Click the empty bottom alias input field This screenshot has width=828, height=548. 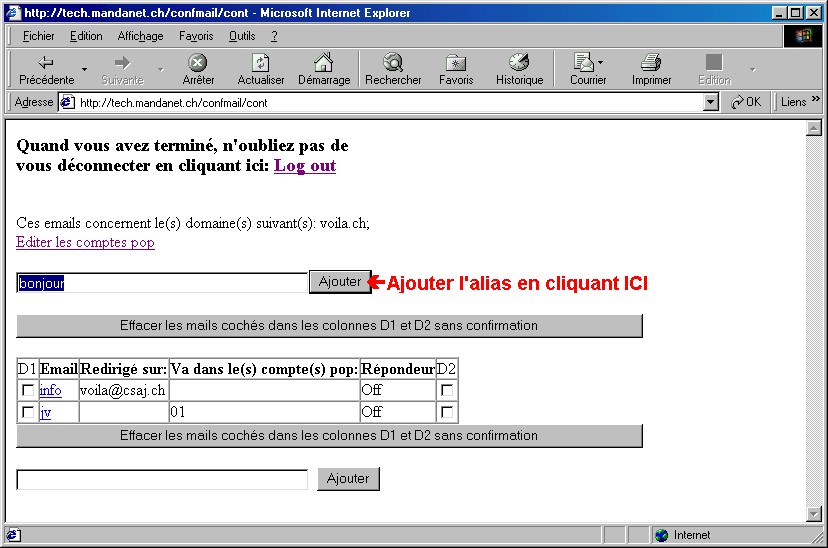point(162,480)
